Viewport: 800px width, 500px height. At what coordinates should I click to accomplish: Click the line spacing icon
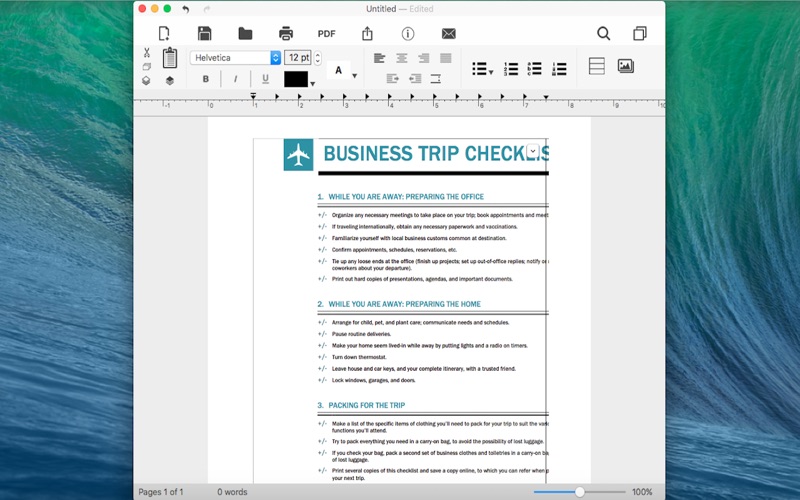coord(436,79)
